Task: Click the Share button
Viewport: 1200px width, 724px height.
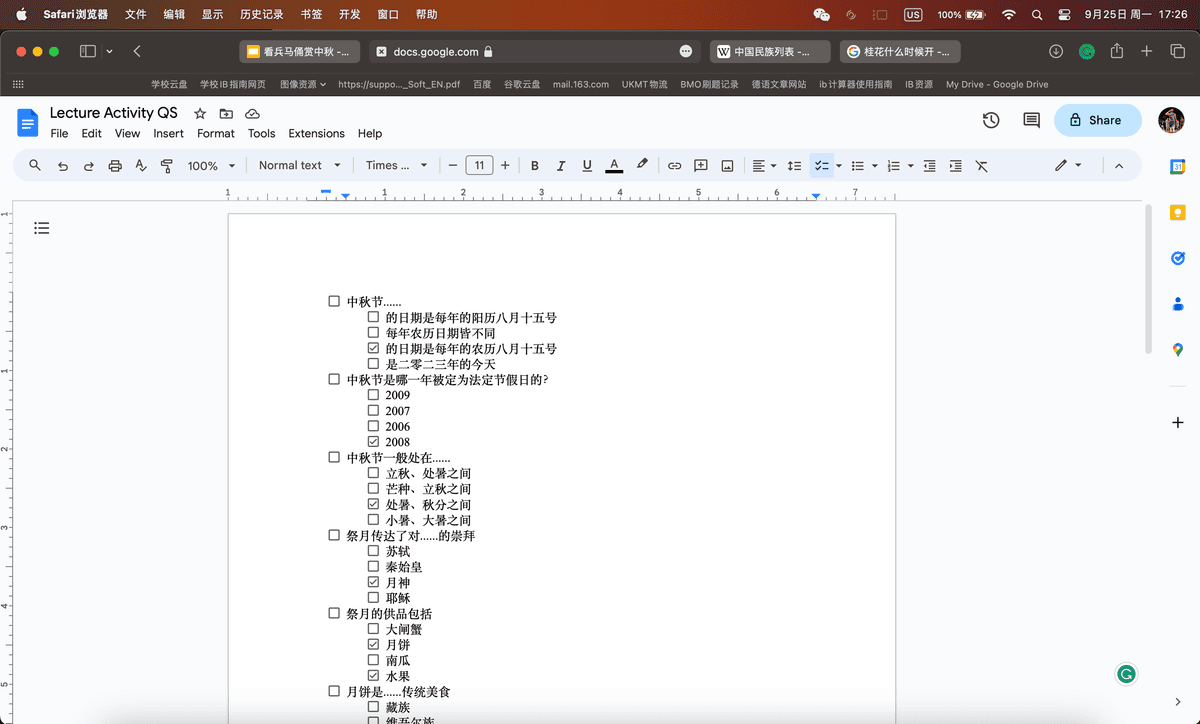Action: tap(1097, 120)
